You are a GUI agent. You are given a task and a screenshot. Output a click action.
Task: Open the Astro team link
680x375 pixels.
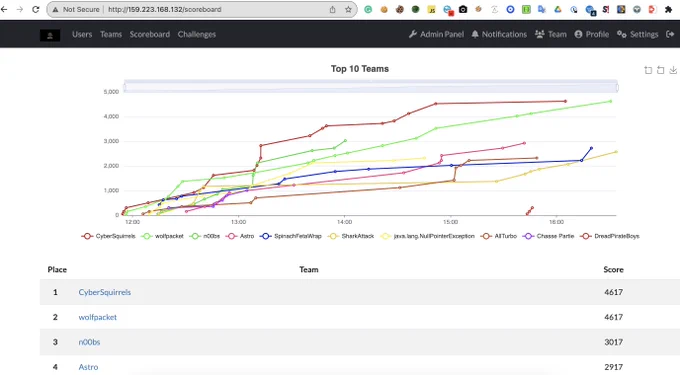[x=88, y=367]
